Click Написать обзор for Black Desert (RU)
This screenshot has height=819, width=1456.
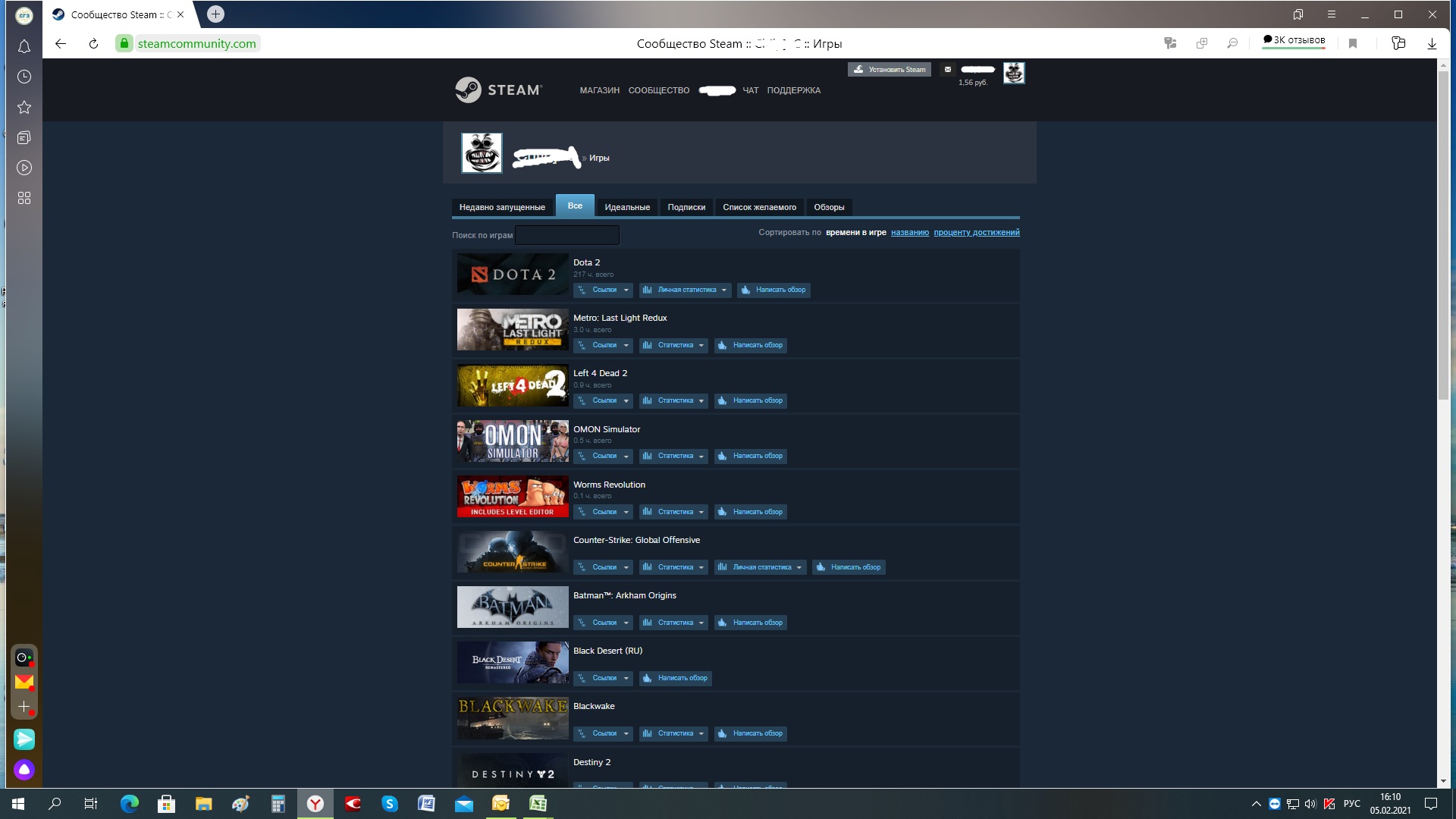(675, 678)
